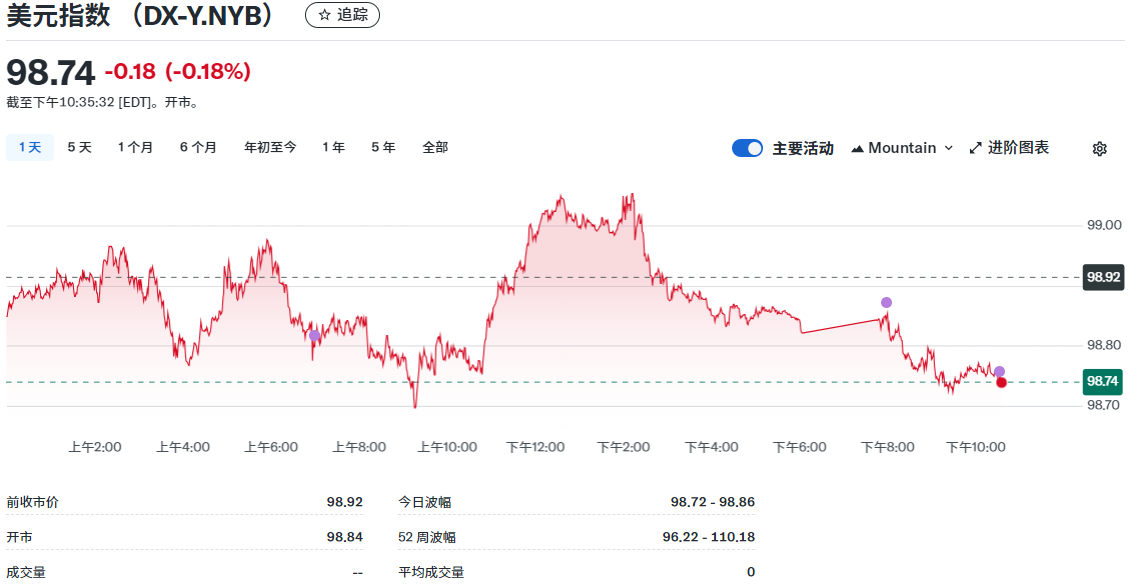The height and width of the screenshot is (584, 1135).
Task: Click the 98.92 previous close price label
Action: coord(1103,277)
